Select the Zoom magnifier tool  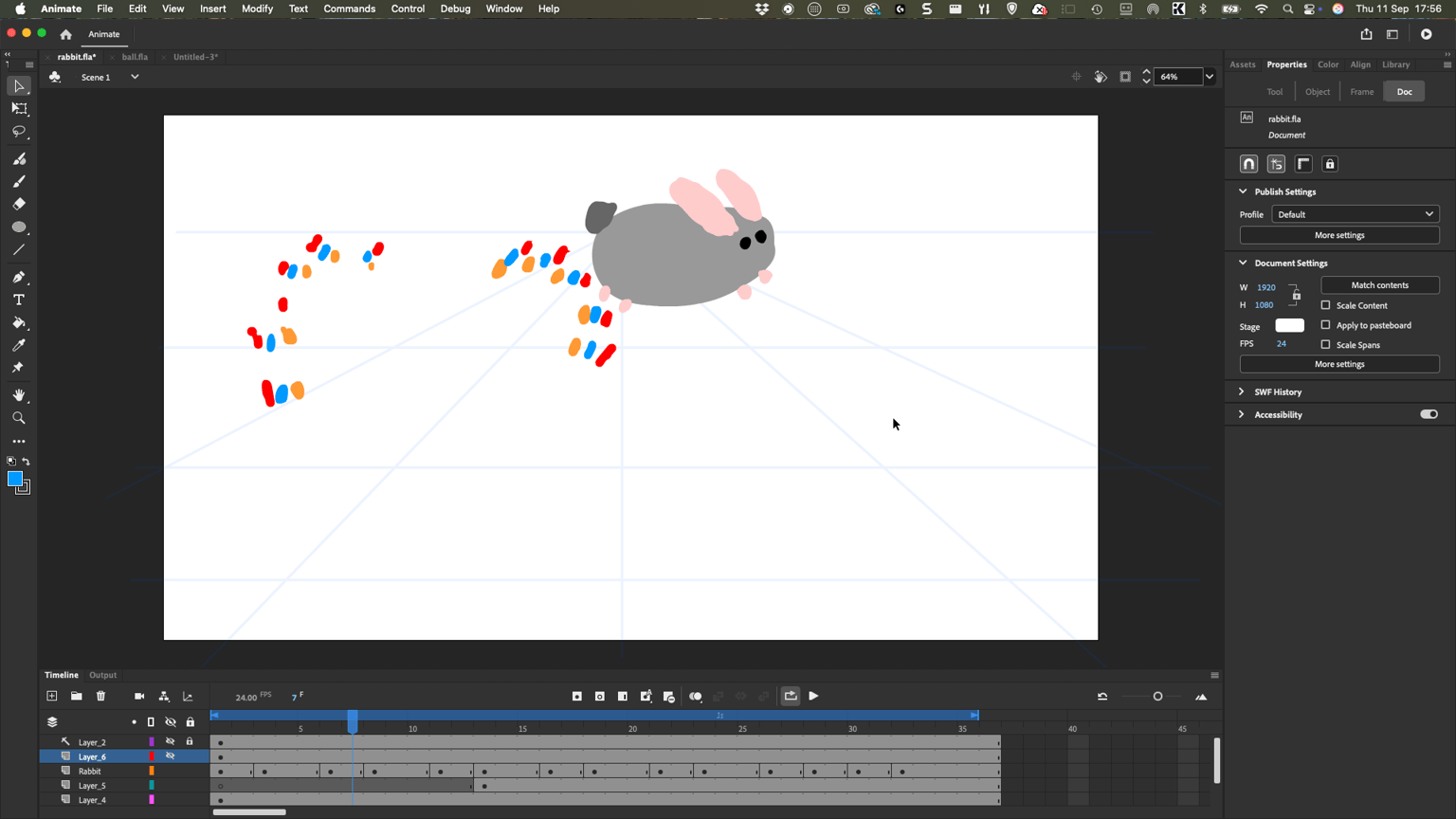pos(19,418)
